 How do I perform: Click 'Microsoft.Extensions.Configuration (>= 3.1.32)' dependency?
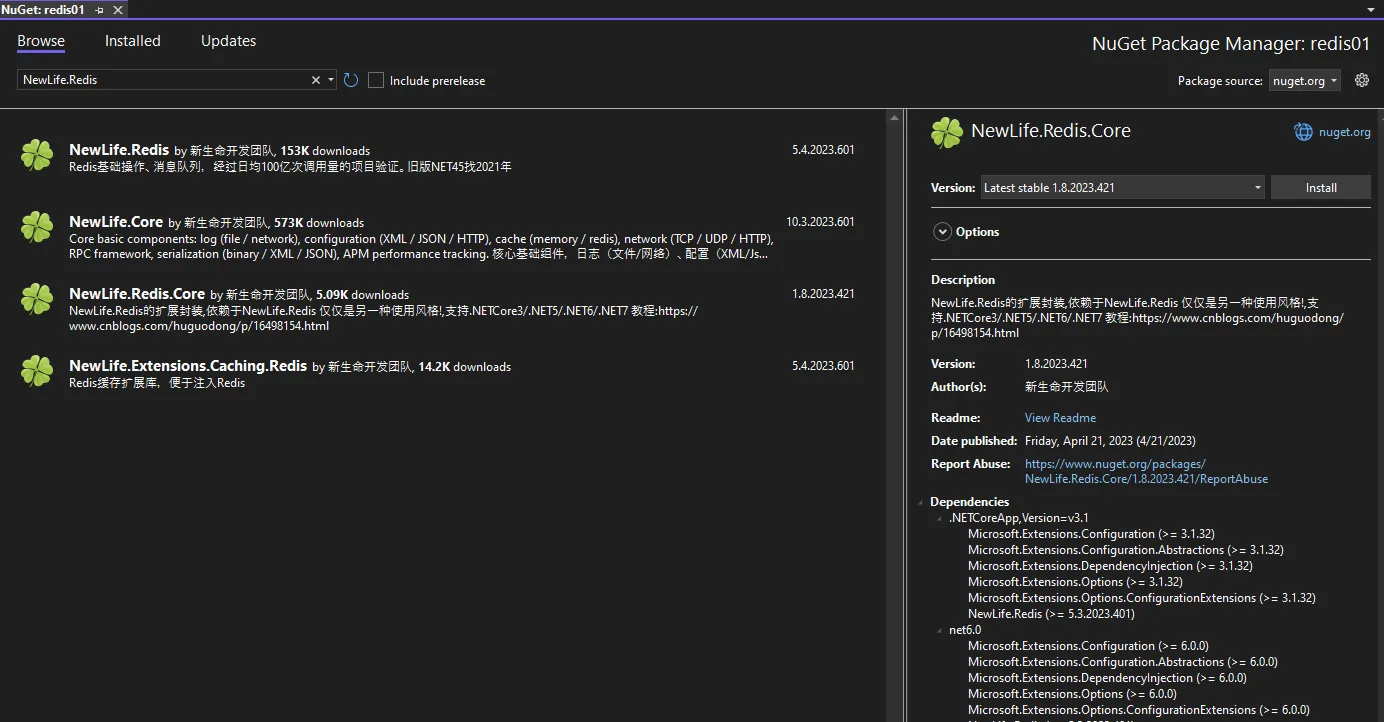[1091, 534]
